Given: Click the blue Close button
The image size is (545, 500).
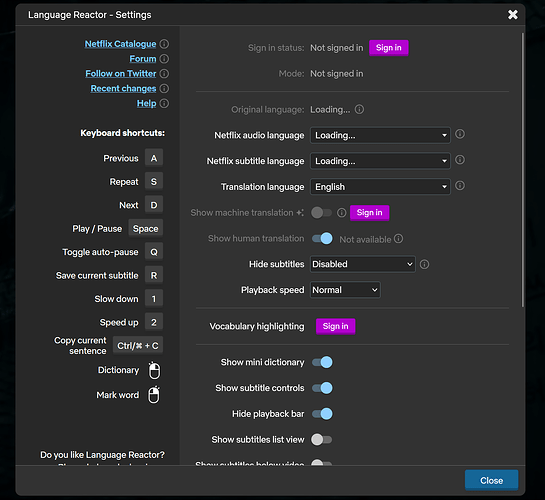Looking at the screenshot, I should 491,481.
